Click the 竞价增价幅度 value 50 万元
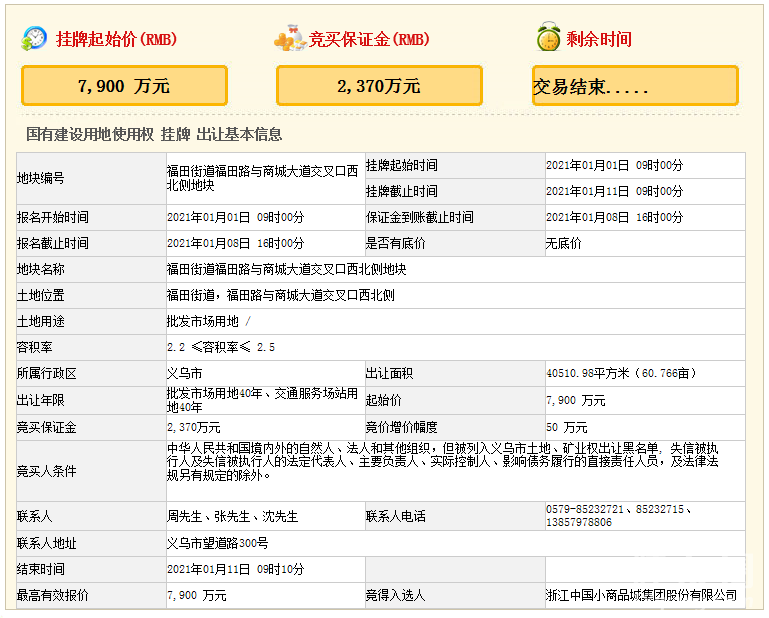The width and height of the screenshot is (769, 618). tap(566, 427)
